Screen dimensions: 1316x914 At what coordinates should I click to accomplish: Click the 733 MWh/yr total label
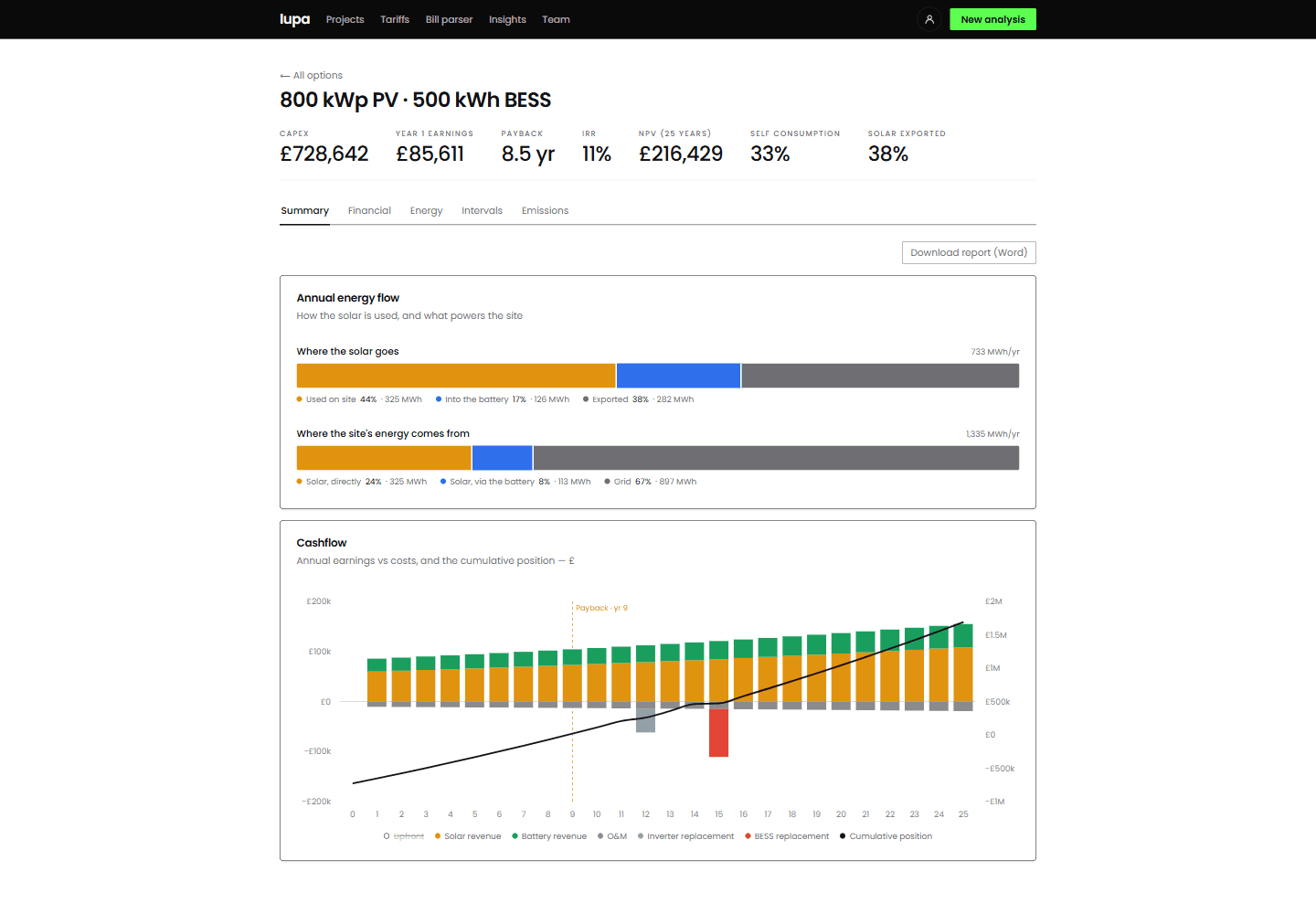(x=995, y=352)
